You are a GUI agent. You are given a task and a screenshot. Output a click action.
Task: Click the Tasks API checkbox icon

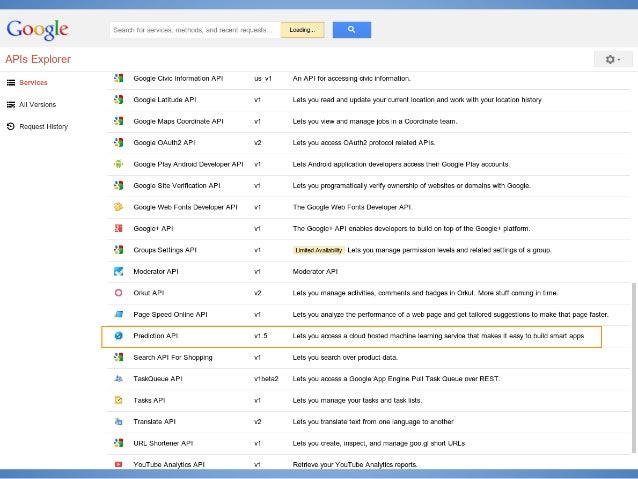118,400
